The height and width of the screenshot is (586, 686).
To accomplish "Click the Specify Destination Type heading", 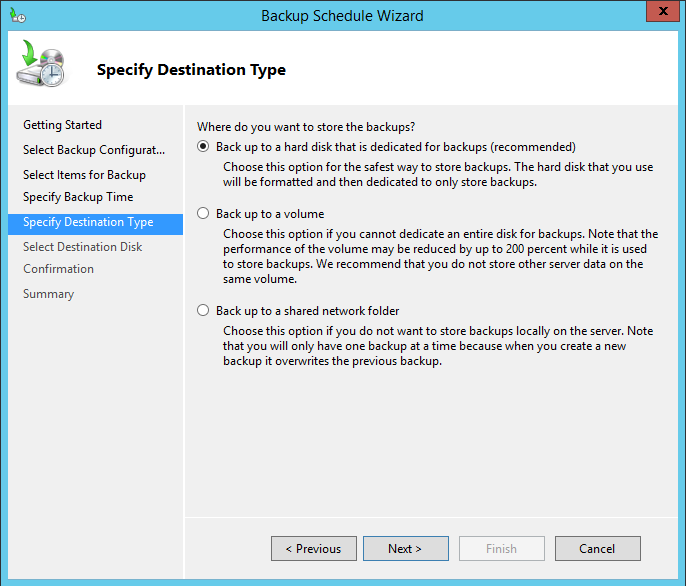I will tap(191, 70).
